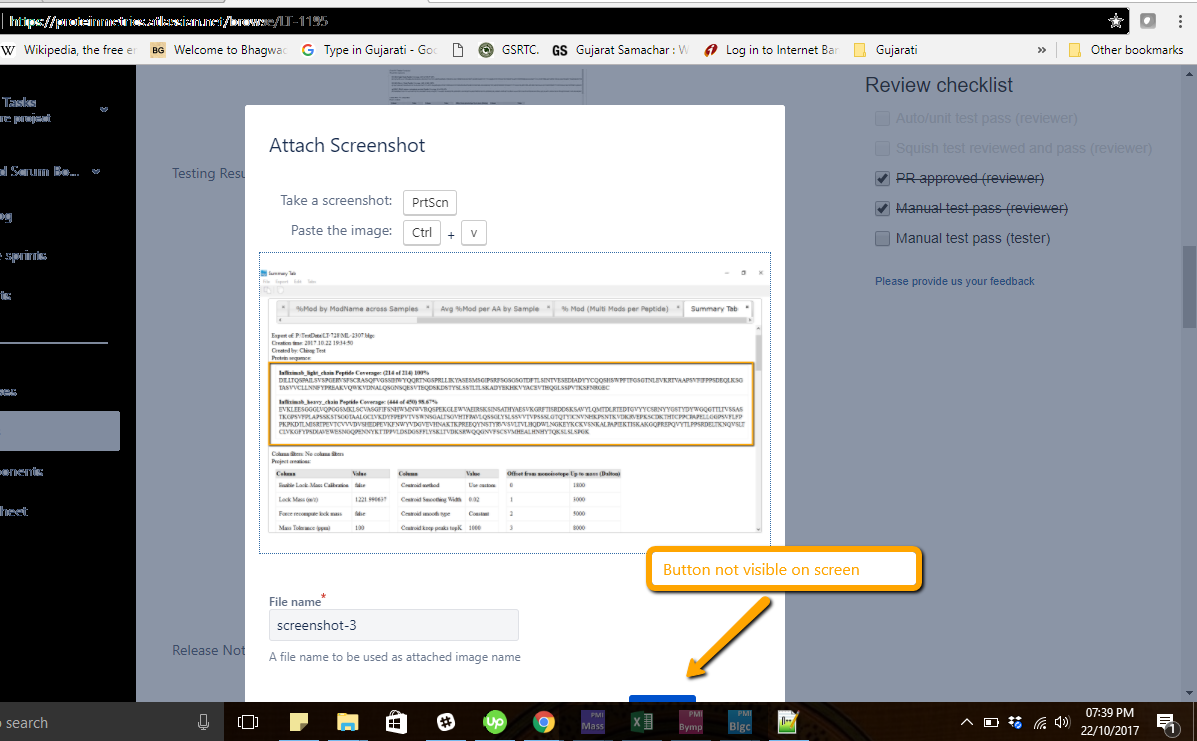Screen dimensions: 1197x741
Task: Bookmark this page with the star icon
Action: pos(1115,21)
